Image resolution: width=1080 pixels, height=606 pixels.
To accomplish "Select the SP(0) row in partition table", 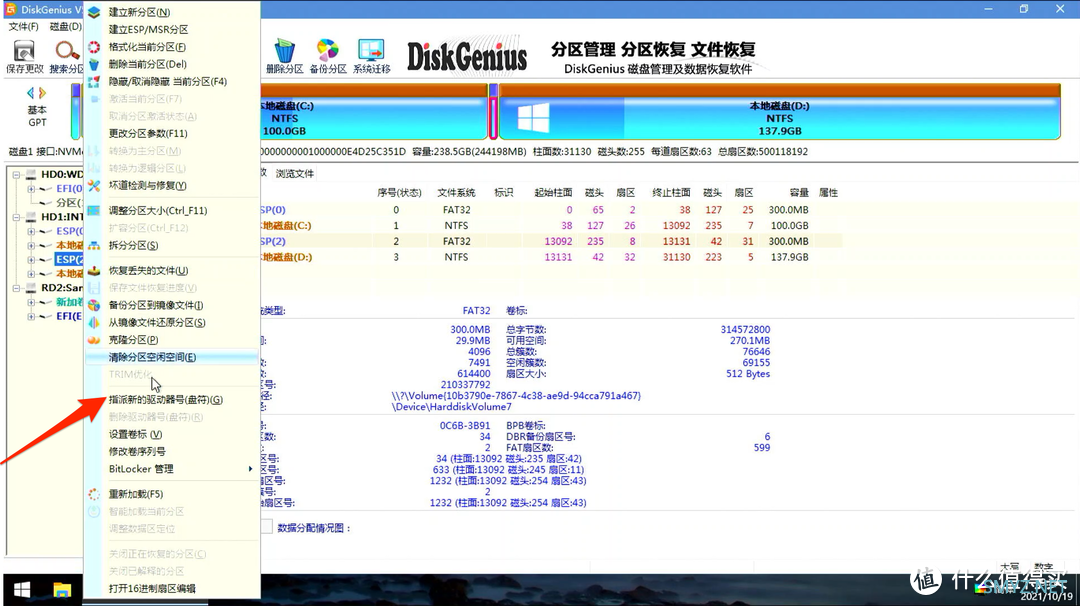I will tap(551, 210).
